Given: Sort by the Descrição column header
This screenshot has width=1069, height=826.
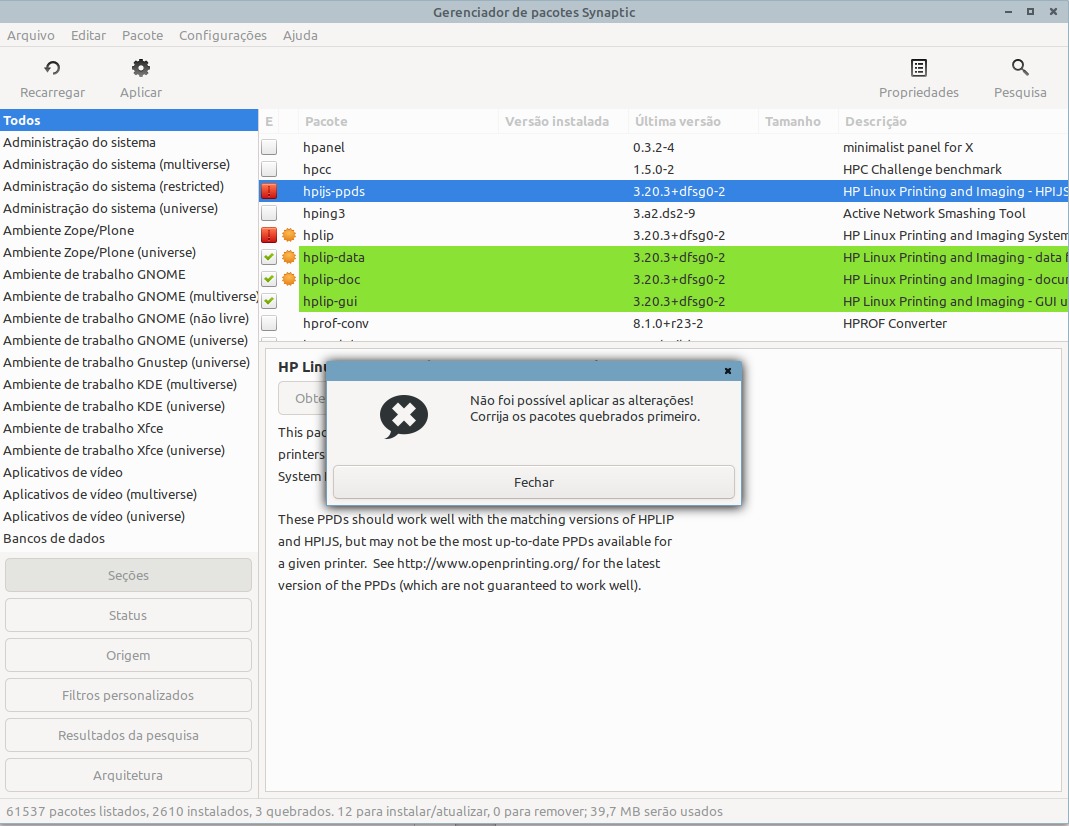Looking at the screenshot, I should (x=953, y=121).
